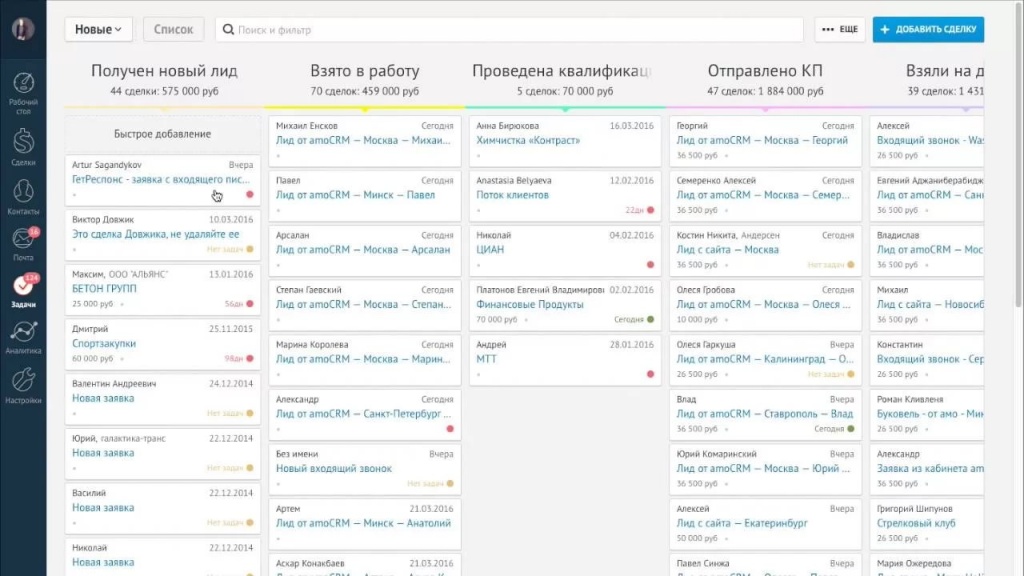Open the БЕТОН ГРУПП deal link
Screen dimensions: 1024x576
[104, 289]
